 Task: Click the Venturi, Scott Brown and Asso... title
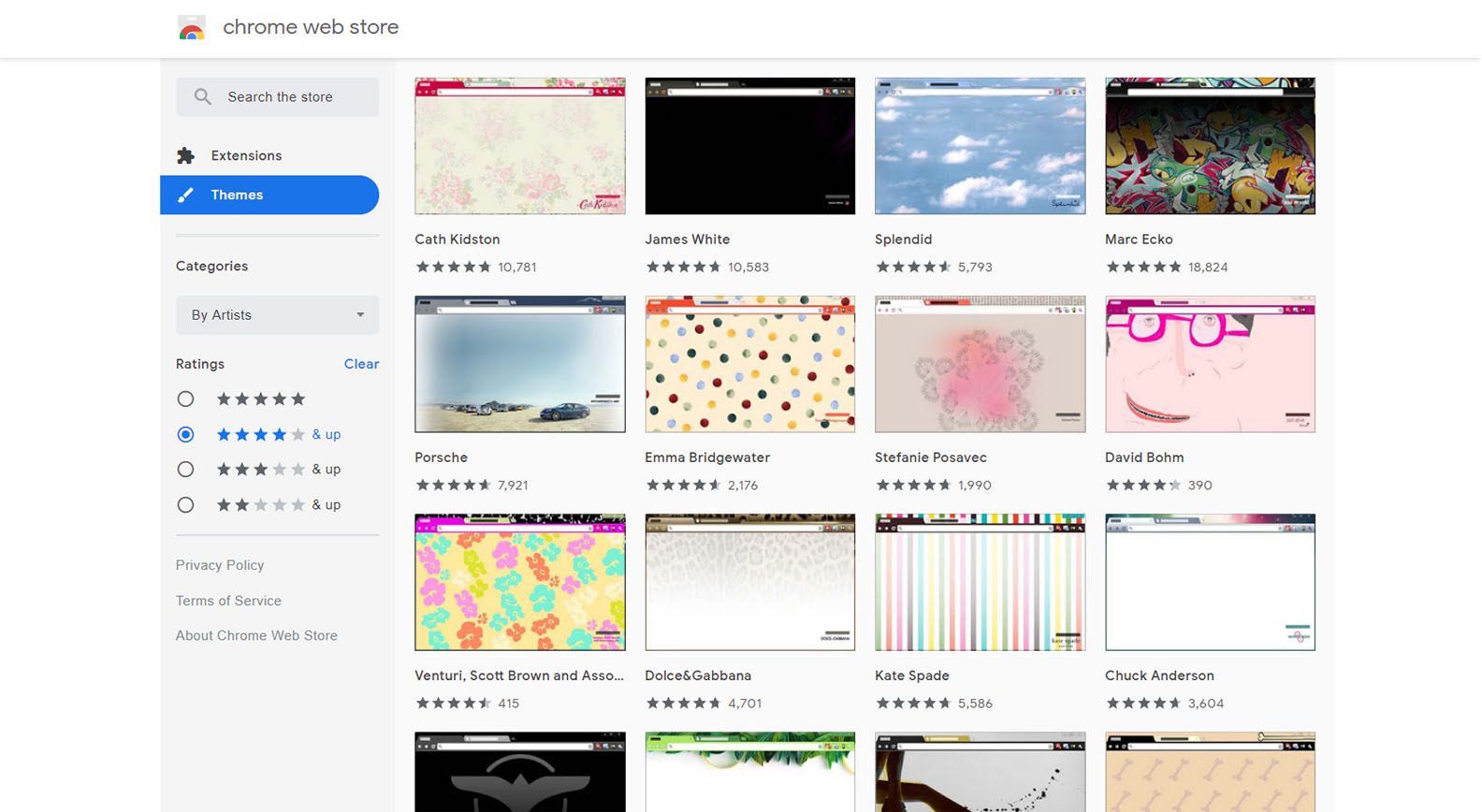[519, 675]
